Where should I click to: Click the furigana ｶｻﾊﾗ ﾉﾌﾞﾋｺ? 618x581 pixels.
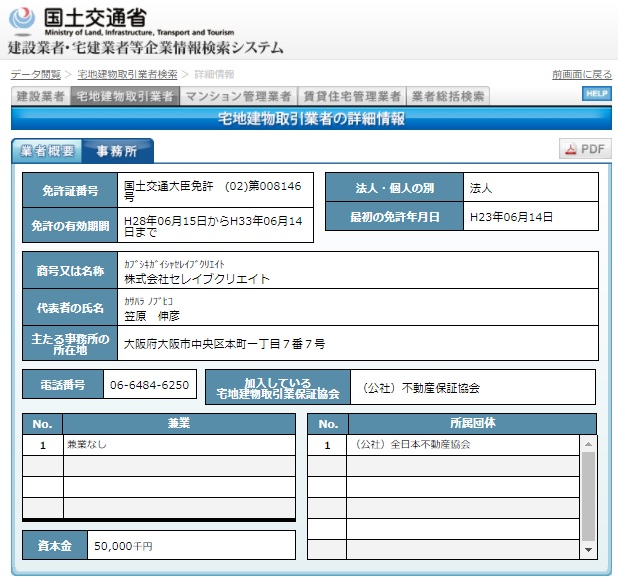point(148,301)
